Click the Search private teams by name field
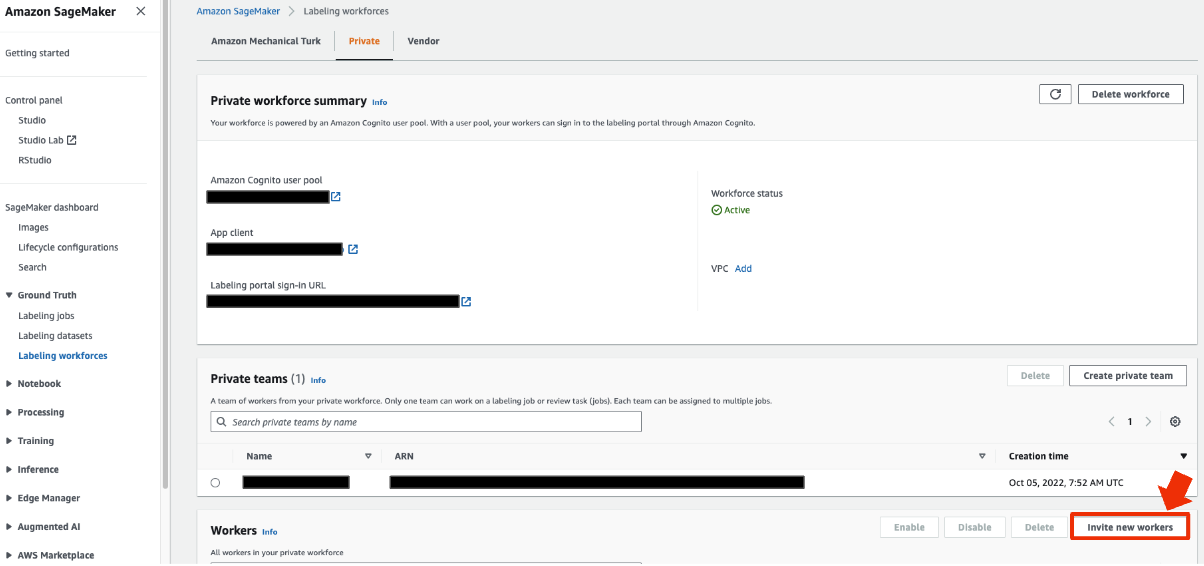 (x=426, y=422)
